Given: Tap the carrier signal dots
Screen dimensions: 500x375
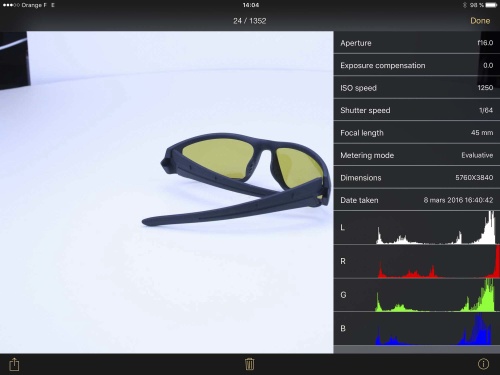Looking at the screenshot, I should coord(11,5).
